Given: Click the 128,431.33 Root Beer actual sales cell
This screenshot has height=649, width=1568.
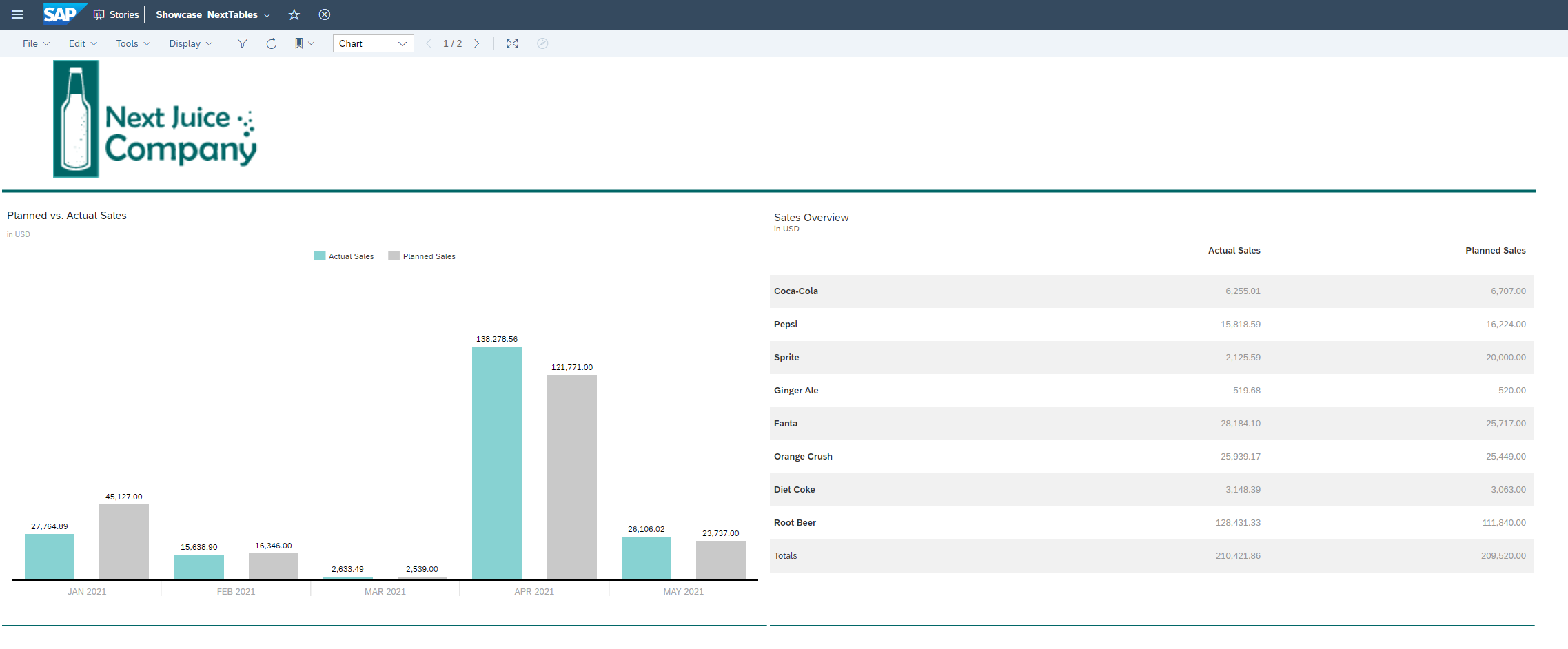Looking at the screenshot, I should pos(1238,523).
